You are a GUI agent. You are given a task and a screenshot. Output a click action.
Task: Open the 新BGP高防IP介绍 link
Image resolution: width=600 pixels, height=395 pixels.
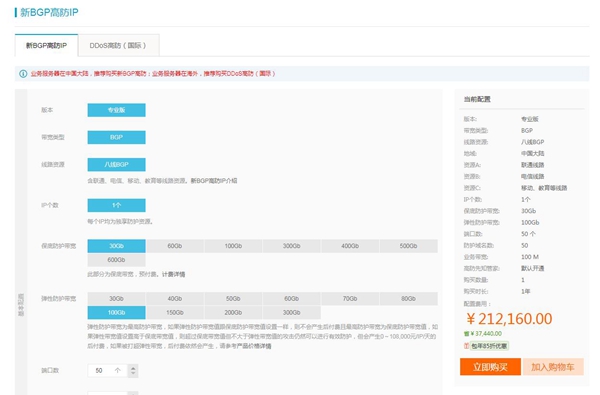tap(214, 181)
